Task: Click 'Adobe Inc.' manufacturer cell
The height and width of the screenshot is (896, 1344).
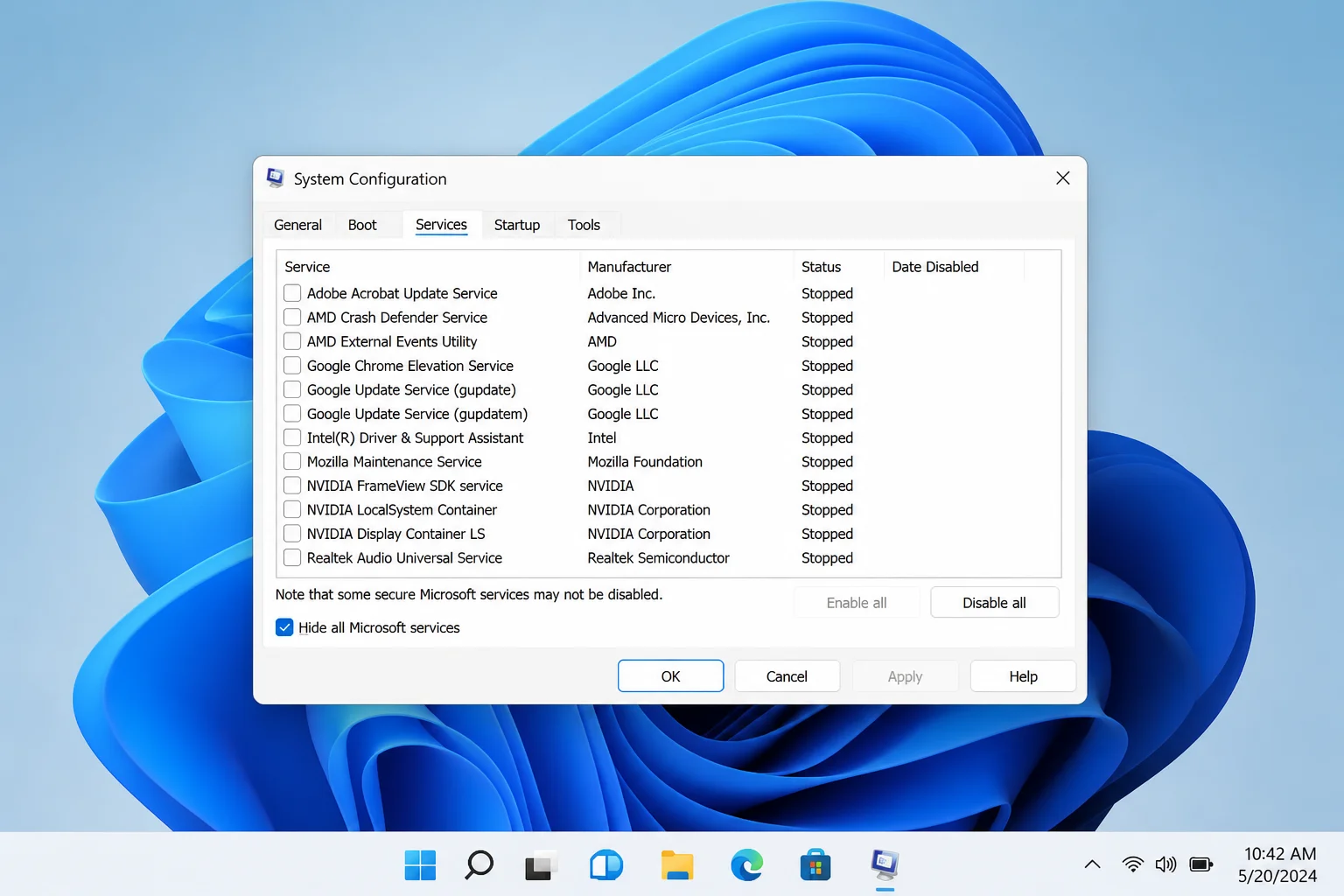Action: pos(621,293)
